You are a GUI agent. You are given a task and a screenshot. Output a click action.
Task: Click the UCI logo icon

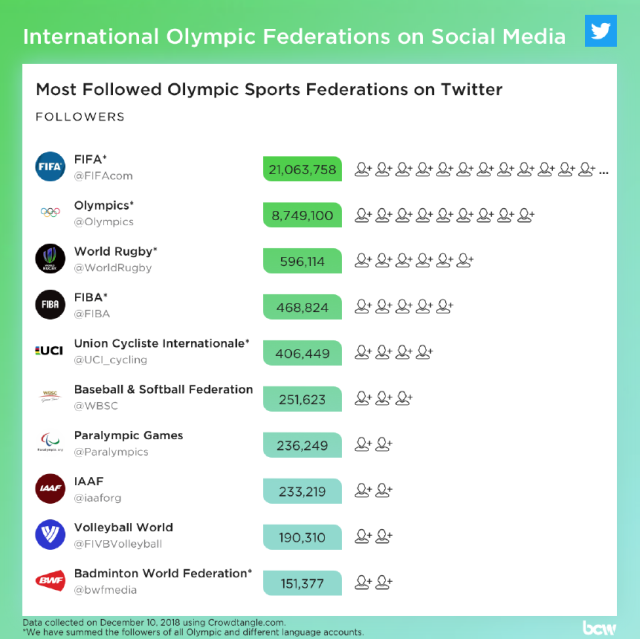tap(50, 350)
